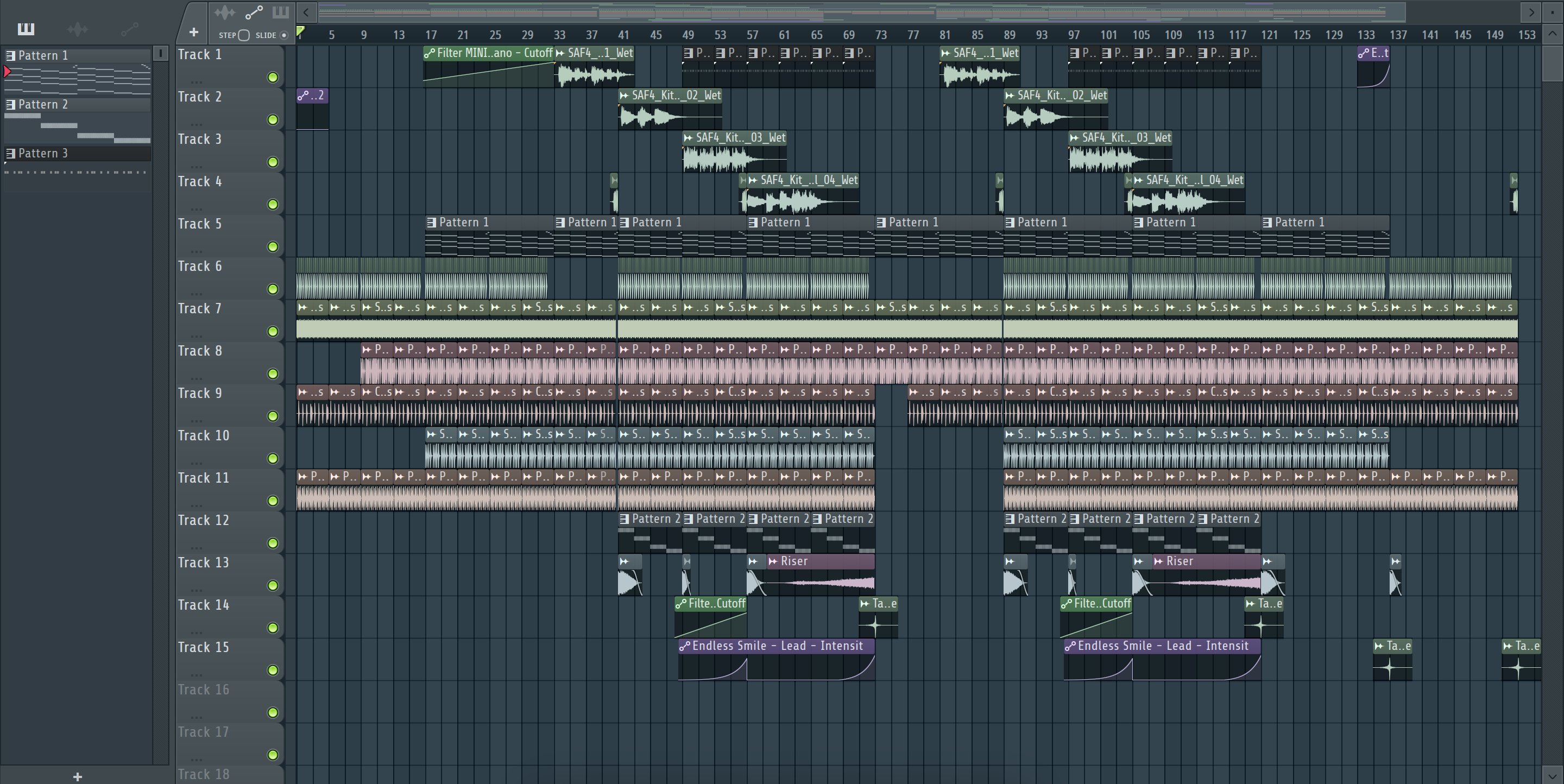Mute Track 17 with its green light

pyautogui.click(x=273, y=755)
